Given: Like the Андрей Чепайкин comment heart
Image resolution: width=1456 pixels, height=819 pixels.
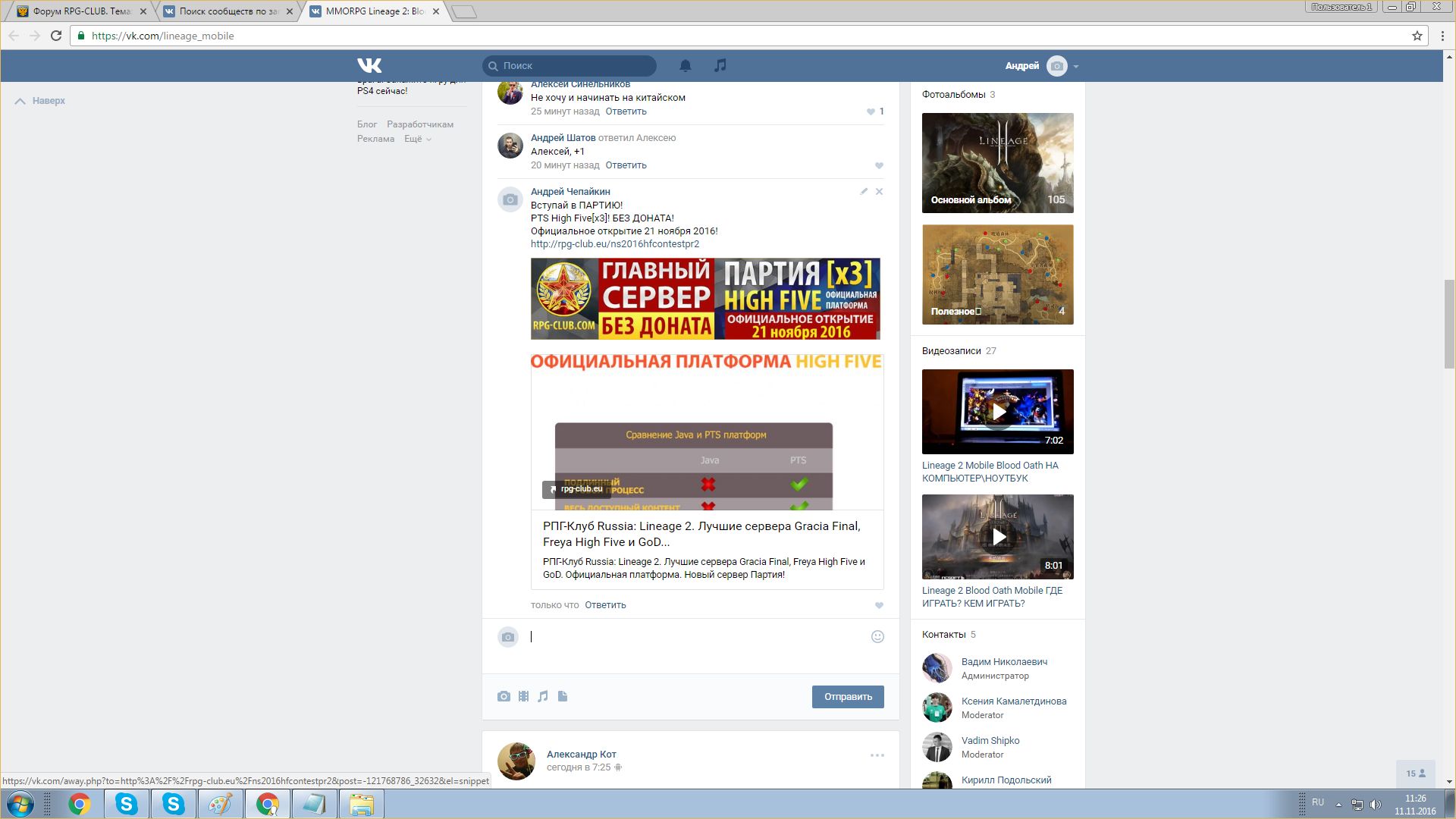Looking at the screenshot, I should point(879,605).
